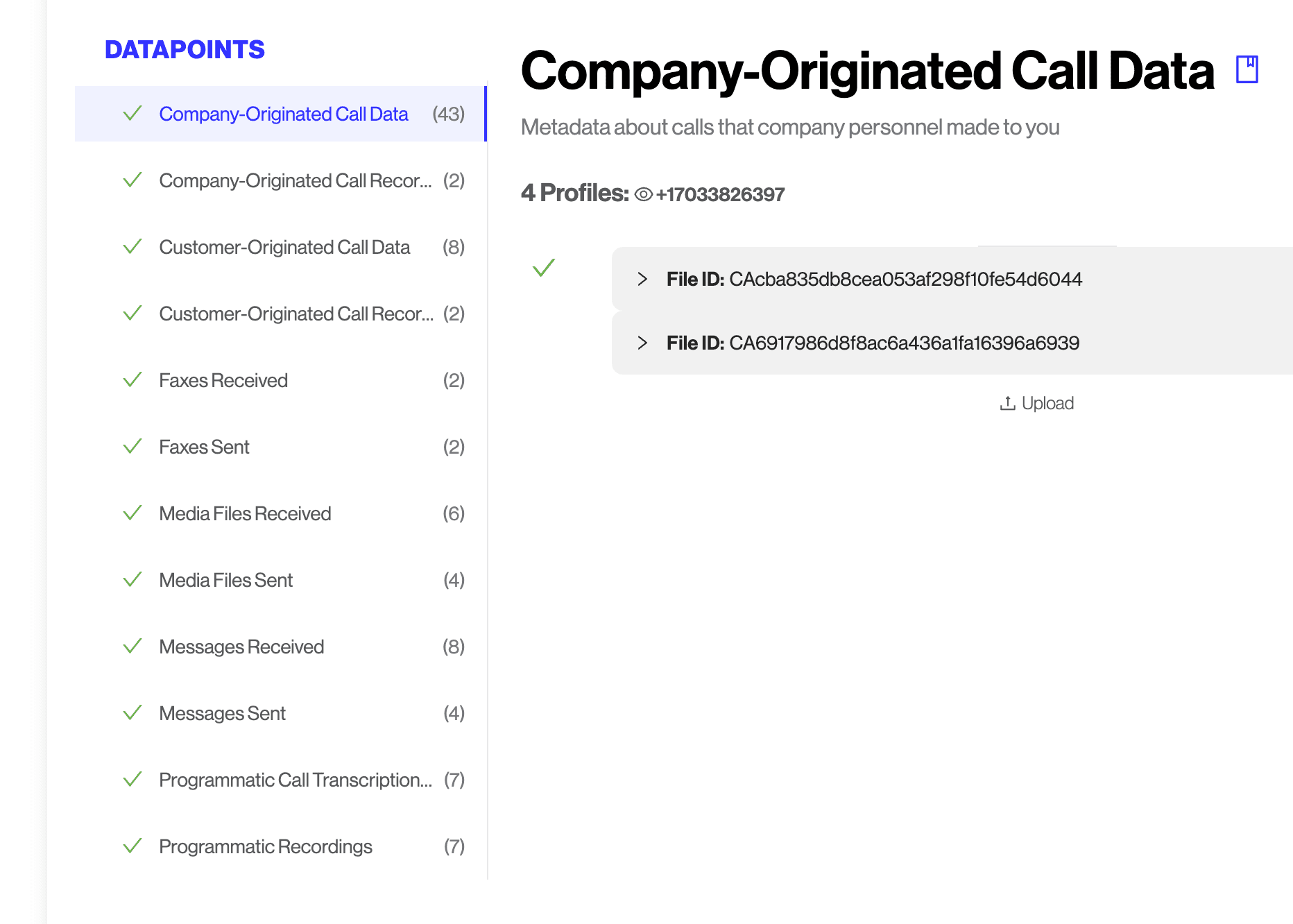Viewport: 1293px width, 924px height.
Task: Click the checkmark icon beside Faxes Received
Action: tap(132, 380)
